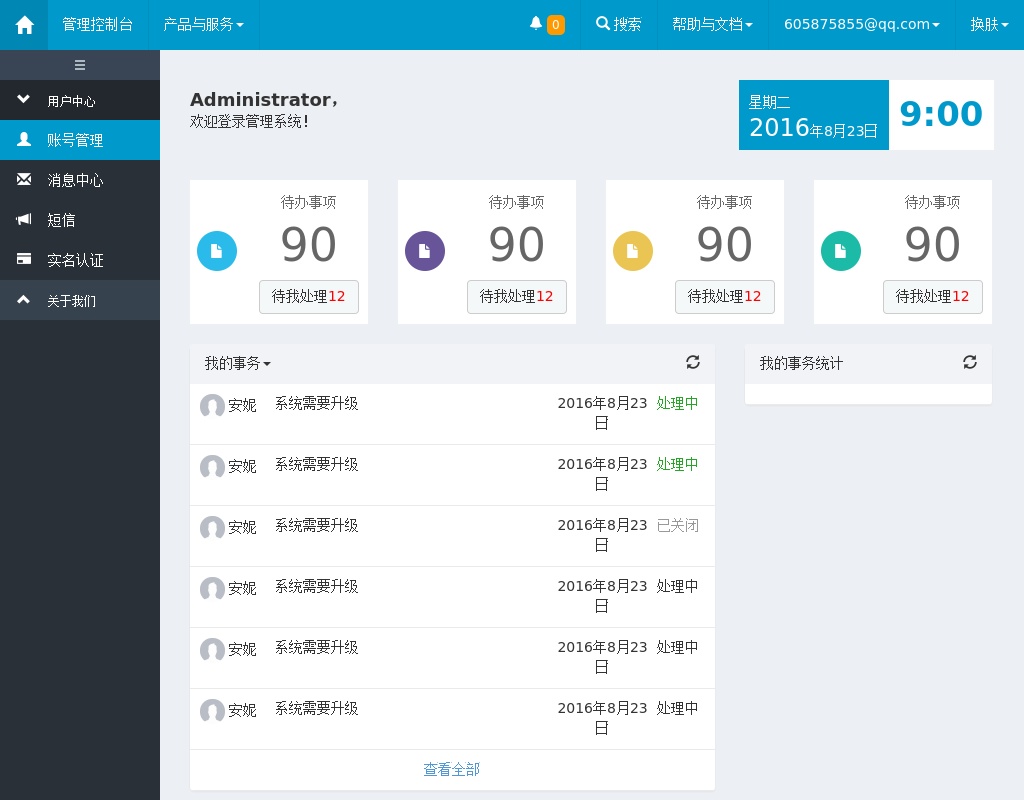
Task: Select 实名认证 in the sidebar
Action: coord(75,260)
